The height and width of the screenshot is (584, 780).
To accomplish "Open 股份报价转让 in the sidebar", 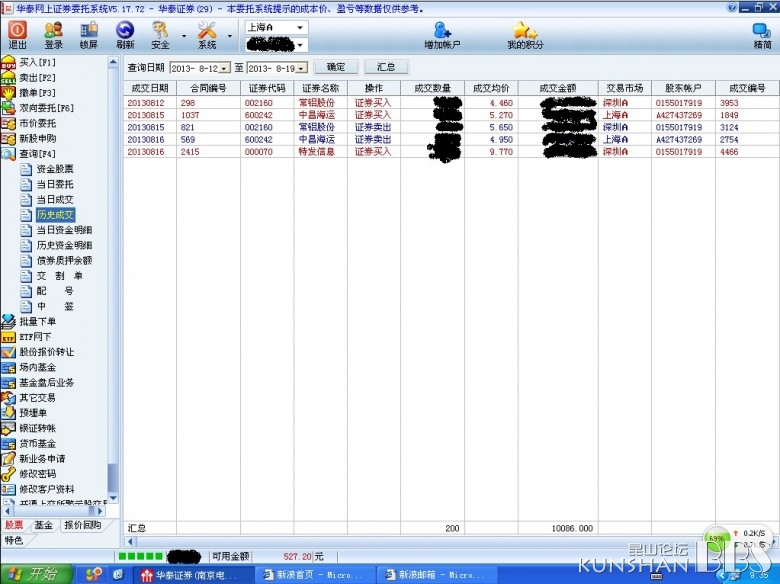I will [46, 352].
